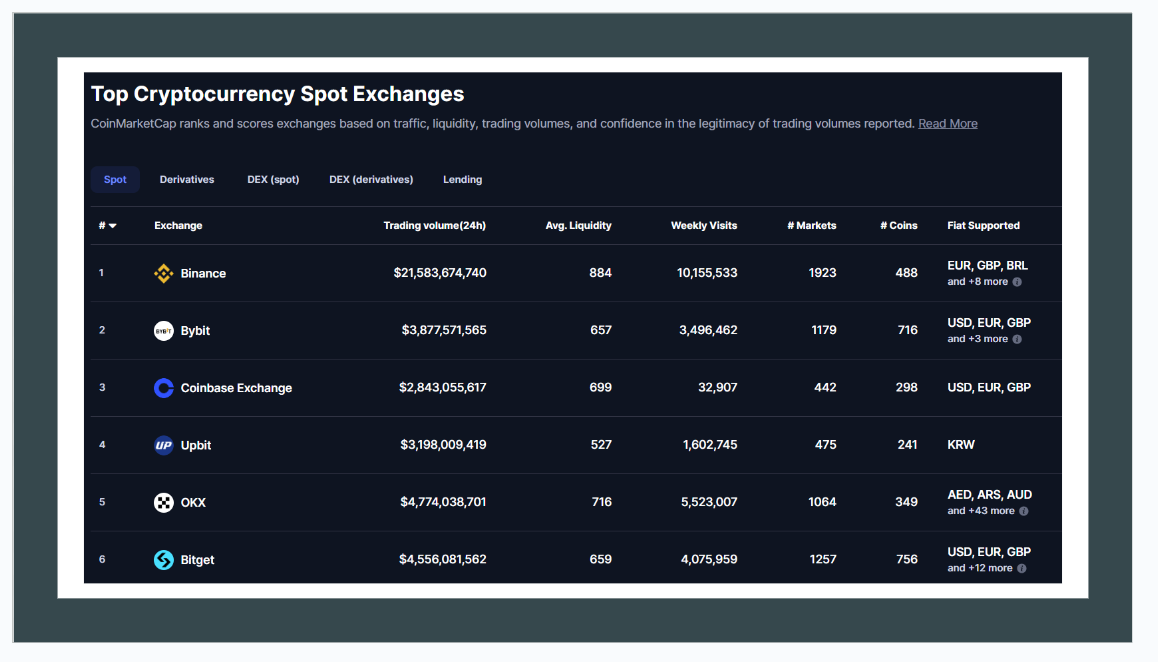This screenshot has height=662, width=1158.
Task: Click Bybit coins count 716
Action: (x=908, y=330)
